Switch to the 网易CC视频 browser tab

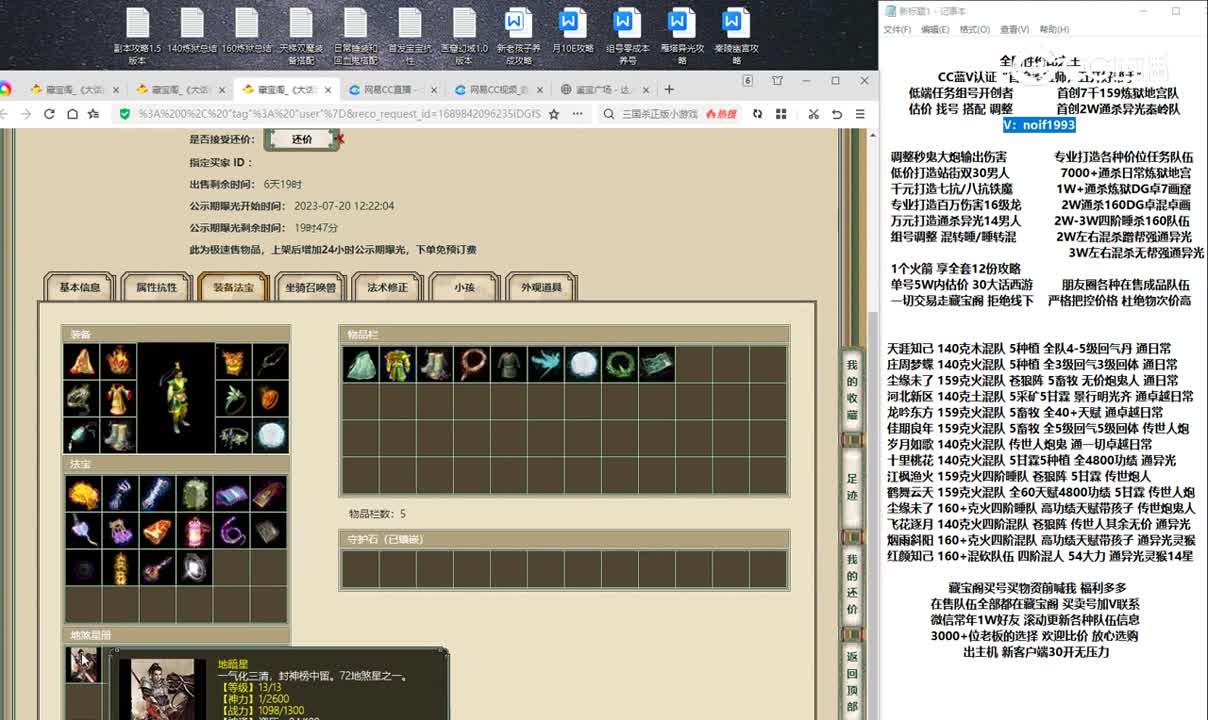(x=500, y=89)
